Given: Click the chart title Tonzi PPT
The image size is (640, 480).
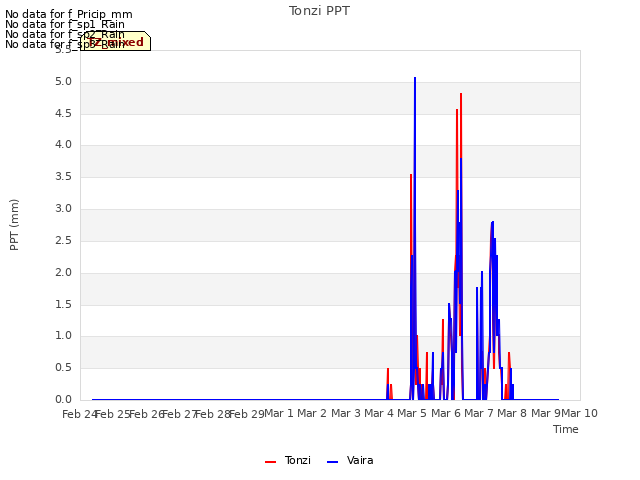Looking at the screenshot, I should coord(319,11).
